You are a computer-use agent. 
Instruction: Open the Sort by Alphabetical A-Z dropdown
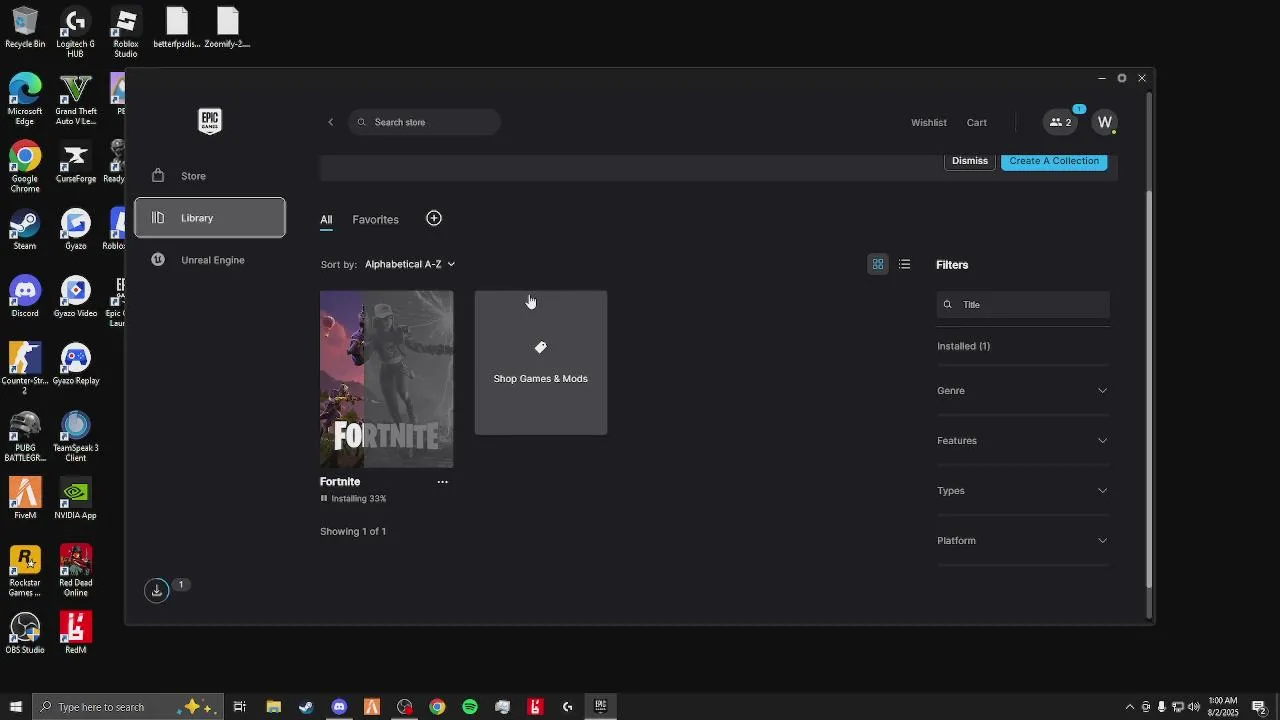[x=410, y=264]
